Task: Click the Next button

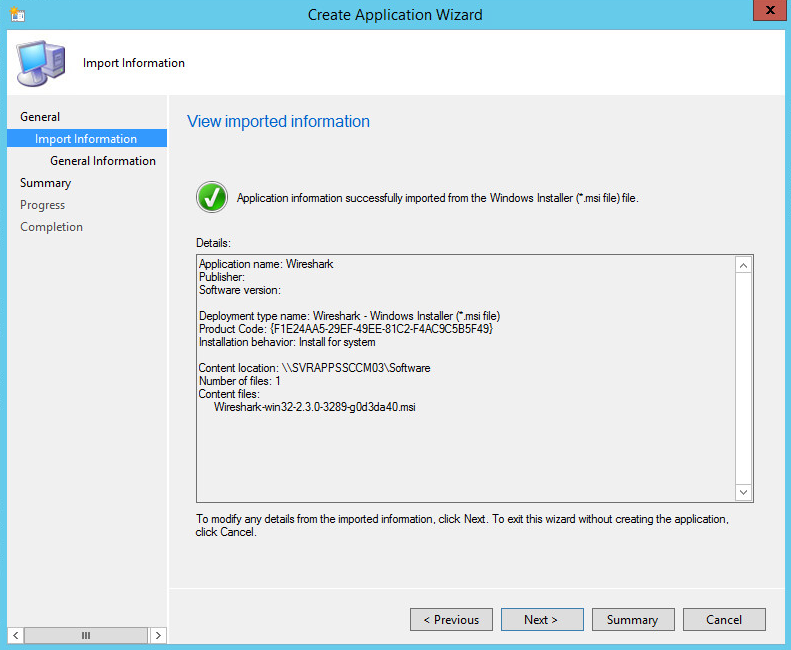Action: click(542, 619)
